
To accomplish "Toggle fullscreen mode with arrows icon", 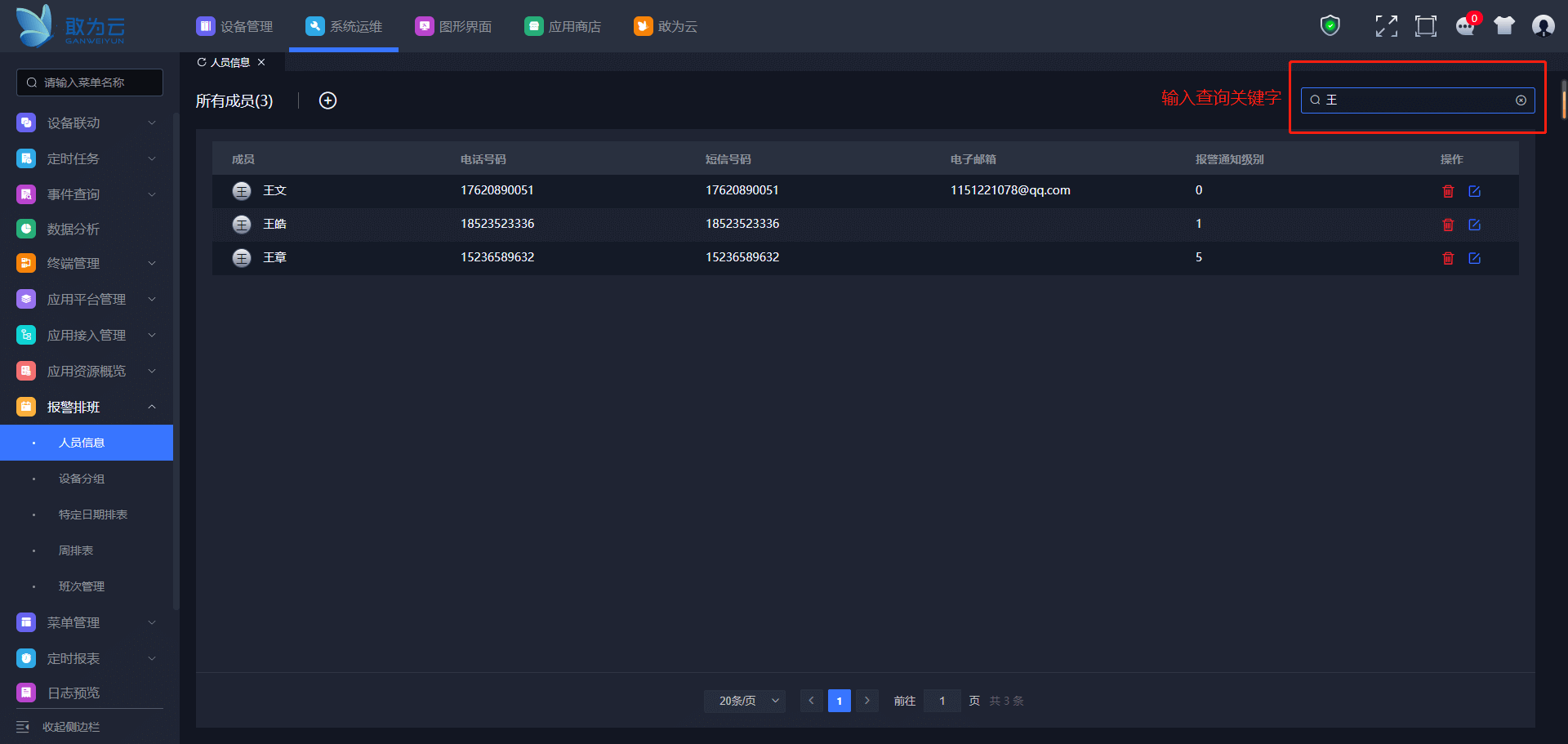I will click(x=1386, y=26).
